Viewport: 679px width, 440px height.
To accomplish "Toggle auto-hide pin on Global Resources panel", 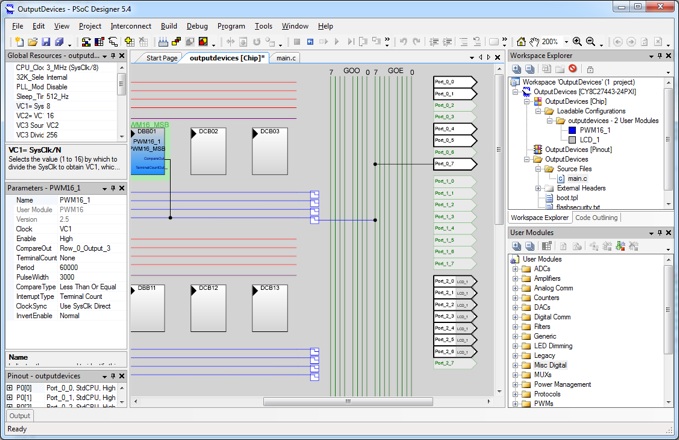I will [x=113, y=55].
